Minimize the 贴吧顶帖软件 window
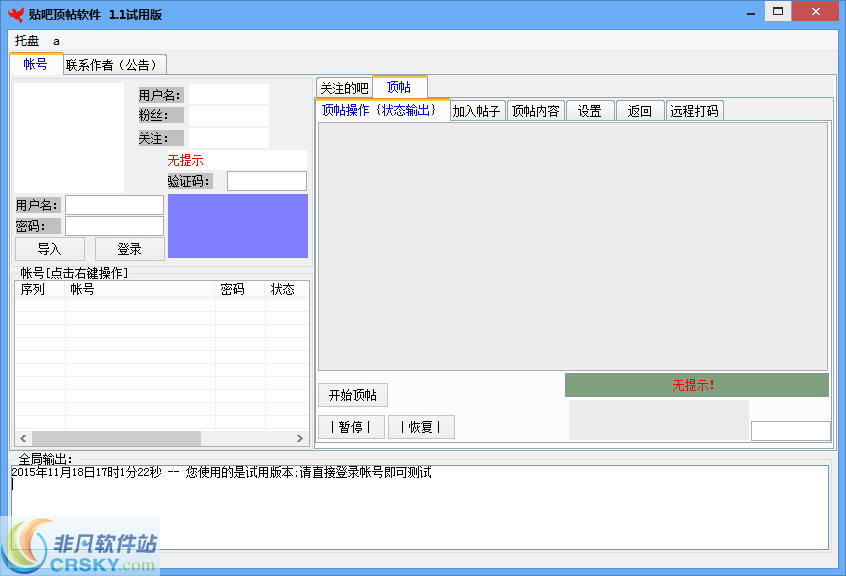Image resolution: width=846 pixels, height=576 pixels. [751, 12]
